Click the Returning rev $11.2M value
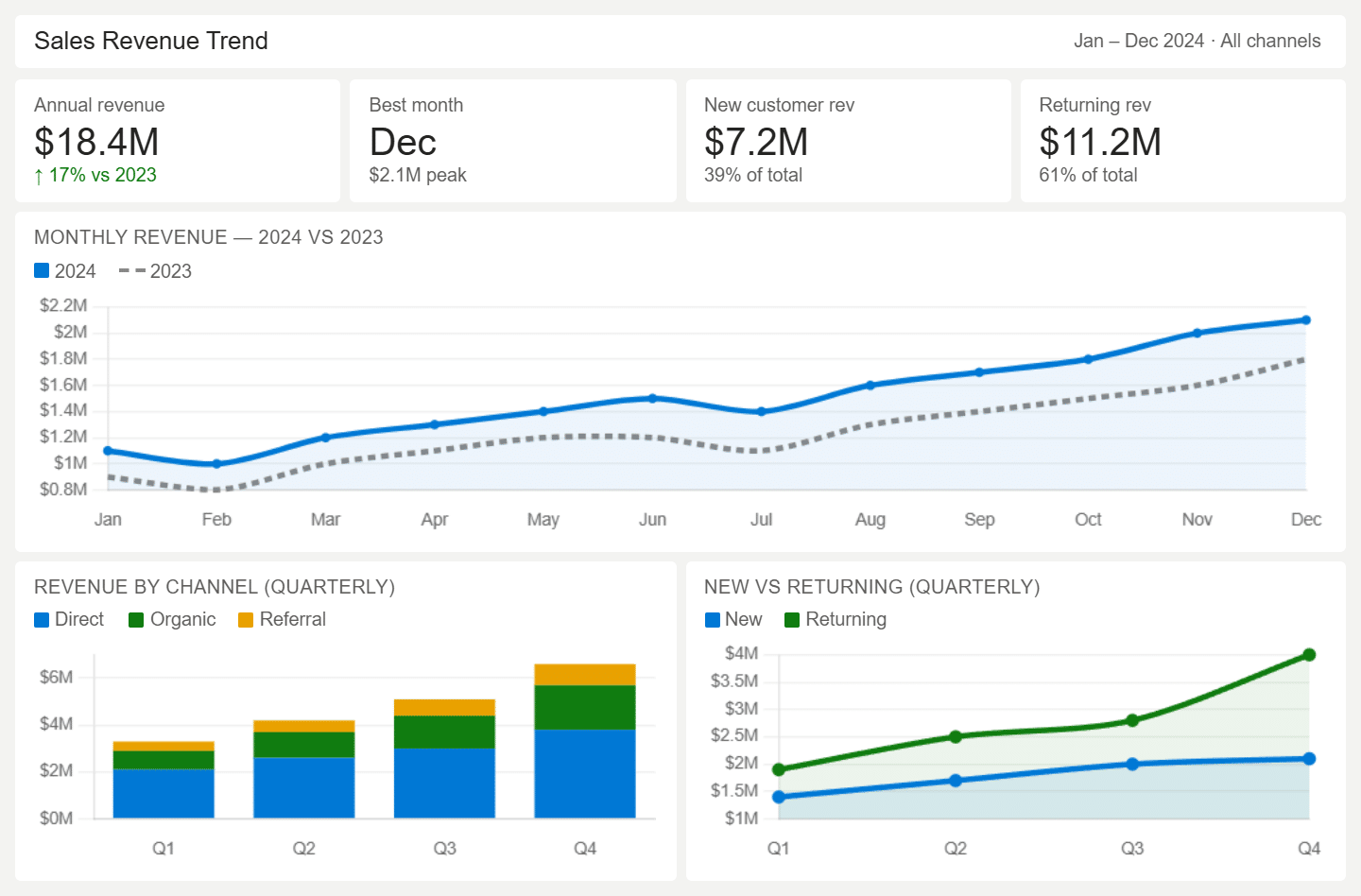Image resolution: width=1361 pixels, height=896 pixels. tap(1100, 142)
